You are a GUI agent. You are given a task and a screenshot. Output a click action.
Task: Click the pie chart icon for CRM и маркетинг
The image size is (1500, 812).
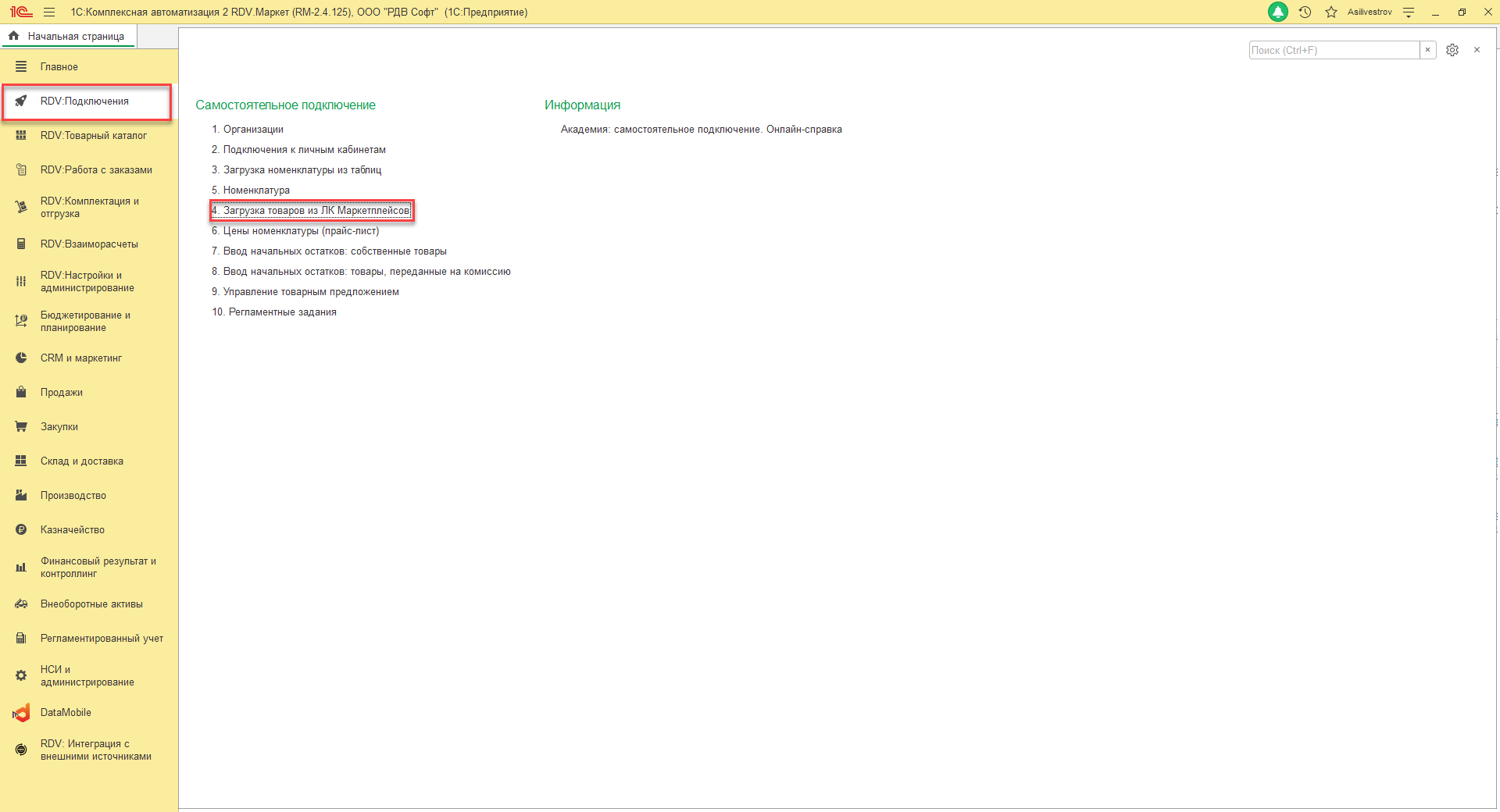(x=21, y=358)
